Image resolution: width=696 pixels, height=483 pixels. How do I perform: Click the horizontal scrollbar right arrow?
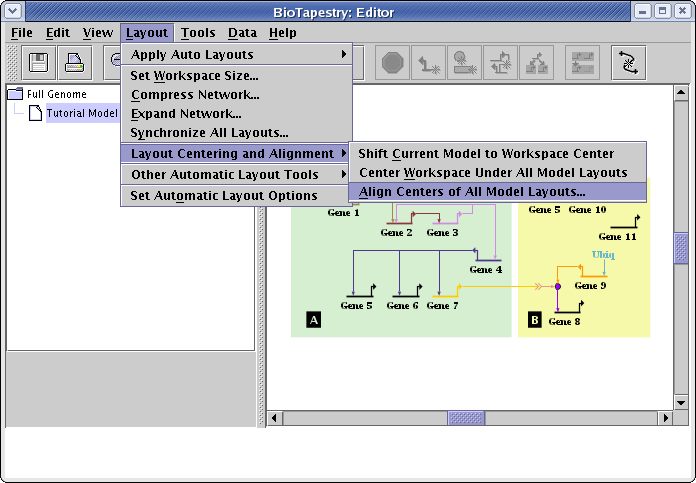(x=665, y=418)
